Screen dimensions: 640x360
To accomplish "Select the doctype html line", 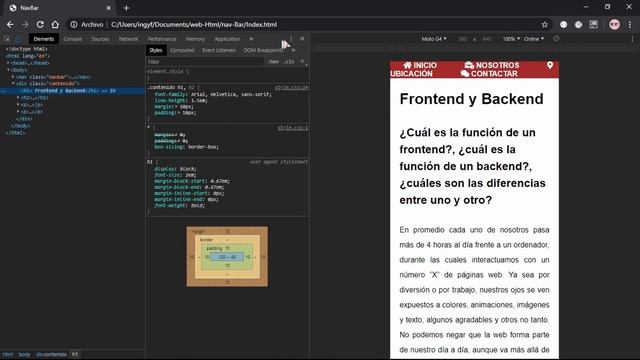I will click(27, 49).
